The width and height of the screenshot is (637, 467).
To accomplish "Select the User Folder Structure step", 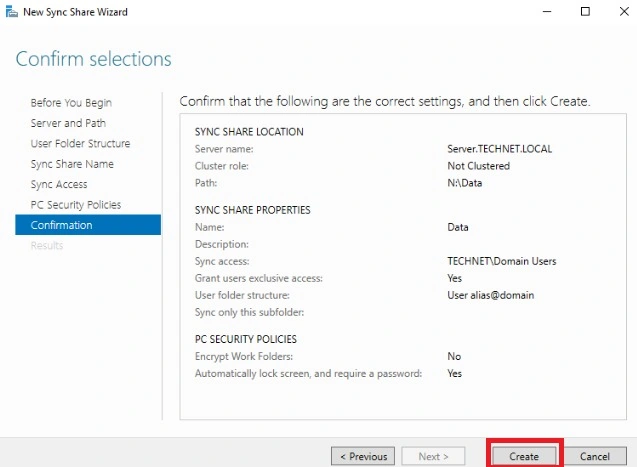I will pos(80,143).
